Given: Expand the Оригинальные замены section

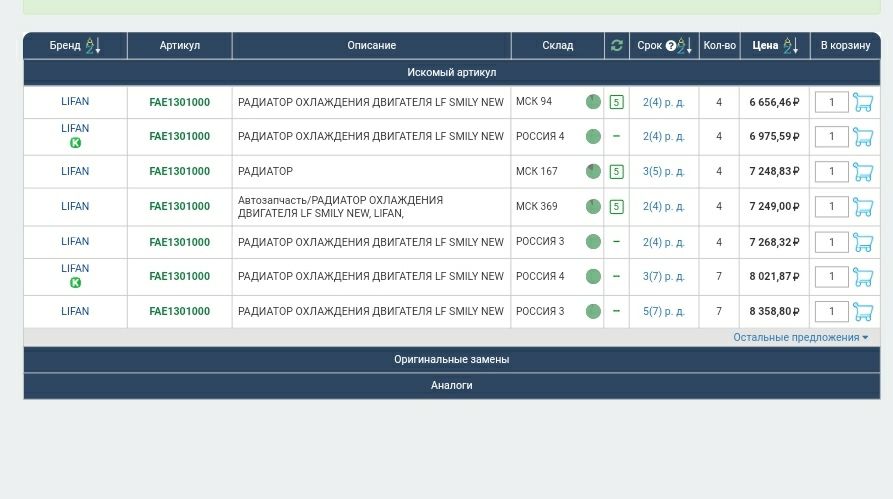Looking at the screenshot, I should pyautogui.click(x=452, y=359).
